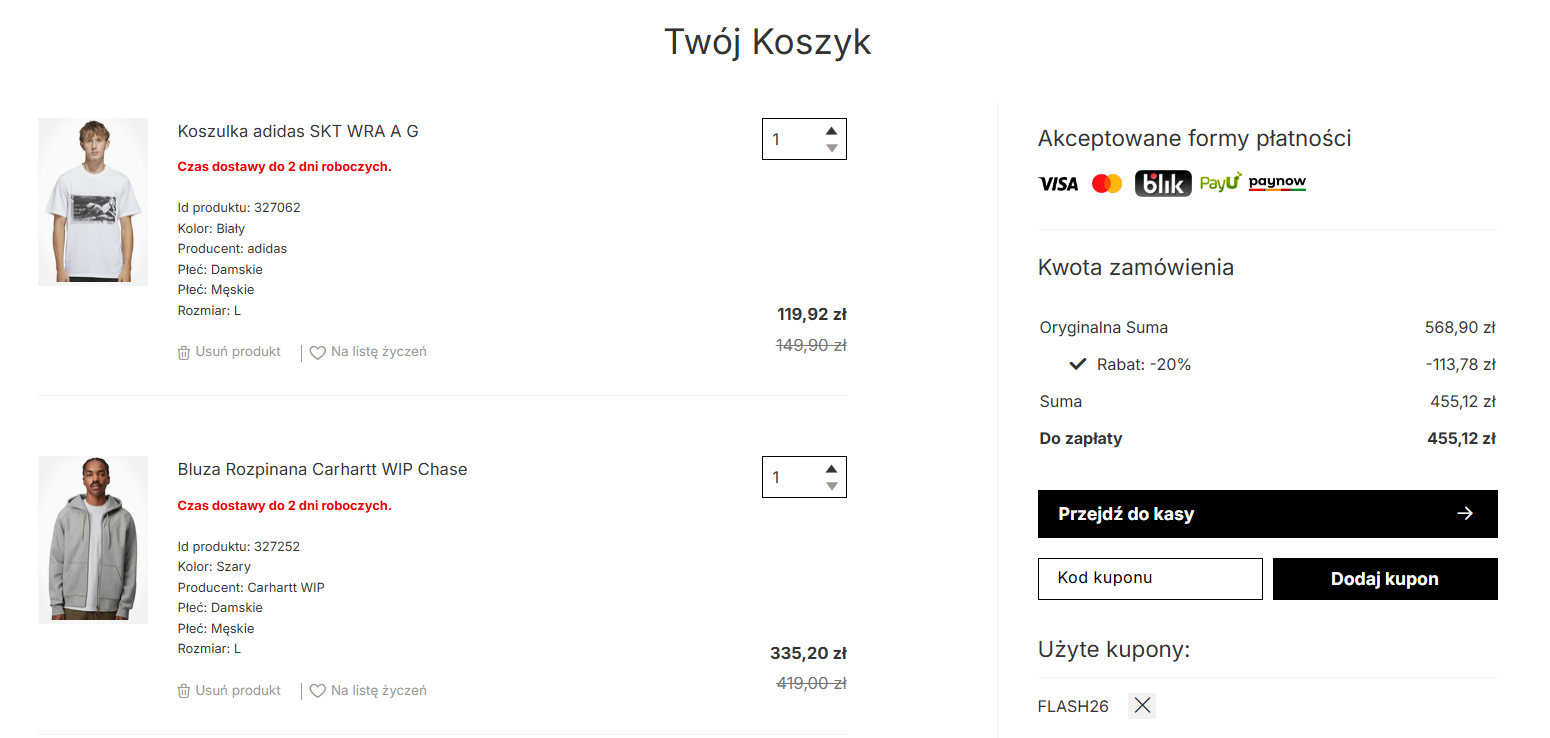The image size is (1550, 738).
Task: Increase quantity of Carhartt hoodie
Action: [x=831, y=469]
